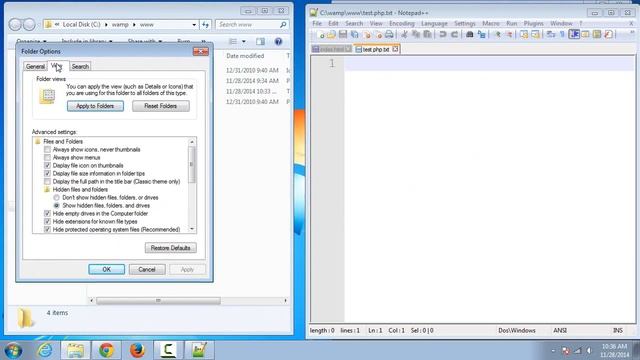Toggle synchronized vertical scrolling icon
The height and width of the screenshot is (360, 640).
524,35
